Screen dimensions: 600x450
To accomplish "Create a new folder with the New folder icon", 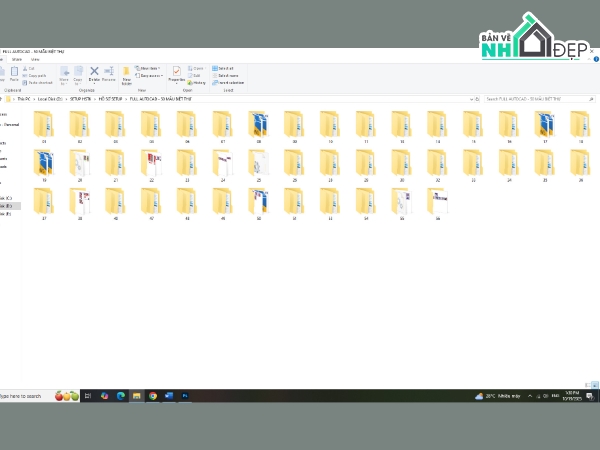I will click(x=127, y=74).
